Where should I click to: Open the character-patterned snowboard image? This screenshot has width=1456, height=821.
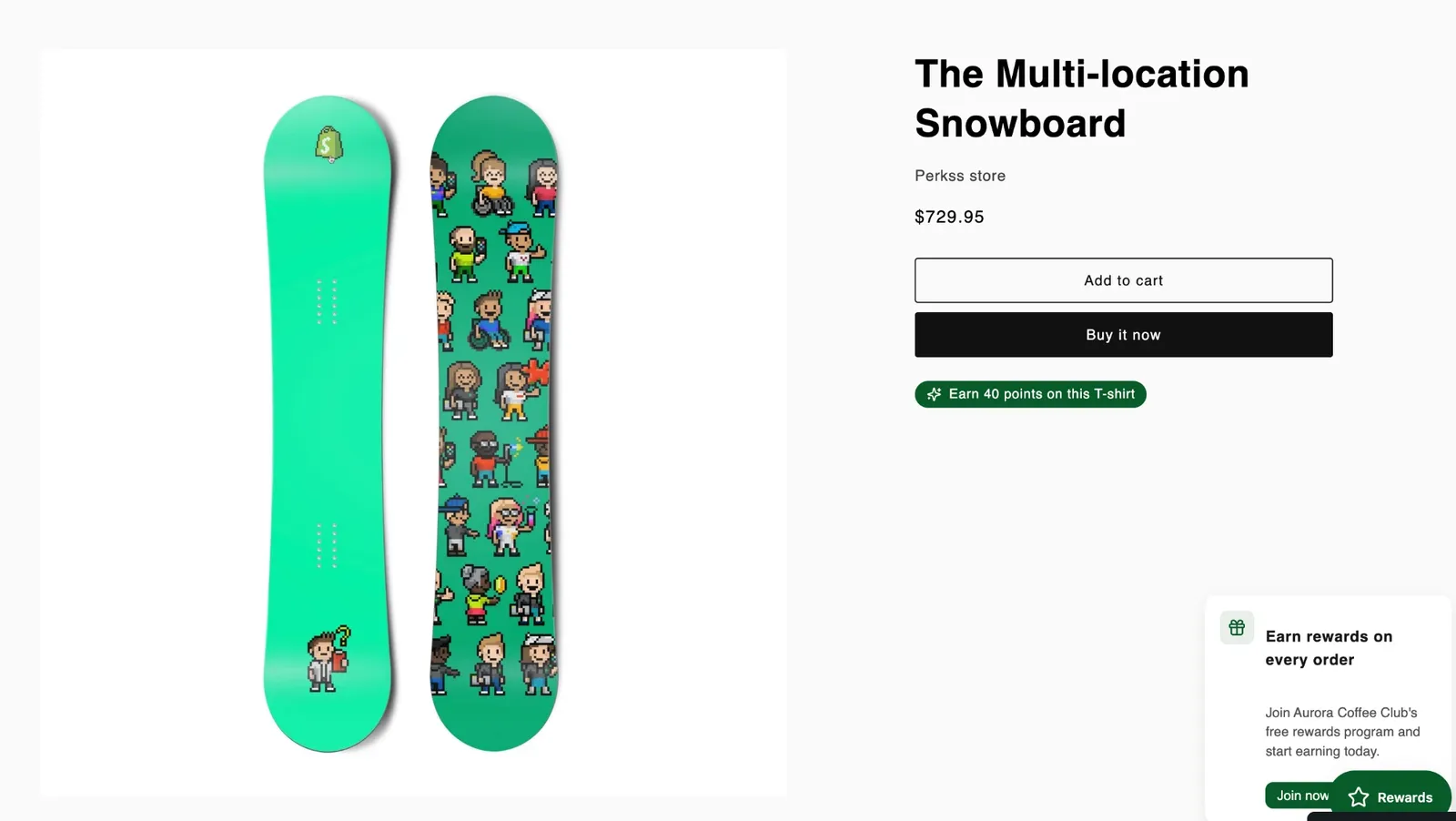494,423
